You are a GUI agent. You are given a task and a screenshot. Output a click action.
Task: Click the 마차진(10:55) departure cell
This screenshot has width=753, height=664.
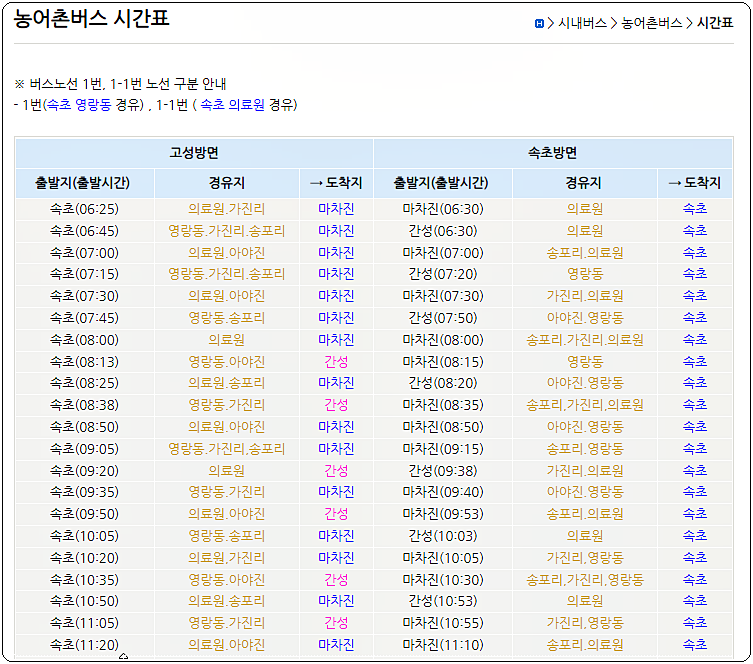pos(443,623)
